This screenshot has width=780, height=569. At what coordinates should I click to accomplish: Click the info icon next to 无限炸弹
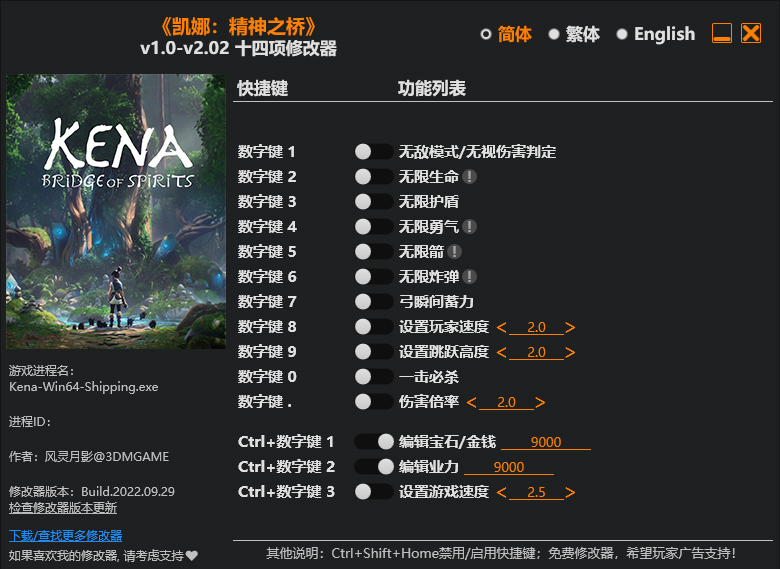(x=469, y=277)
